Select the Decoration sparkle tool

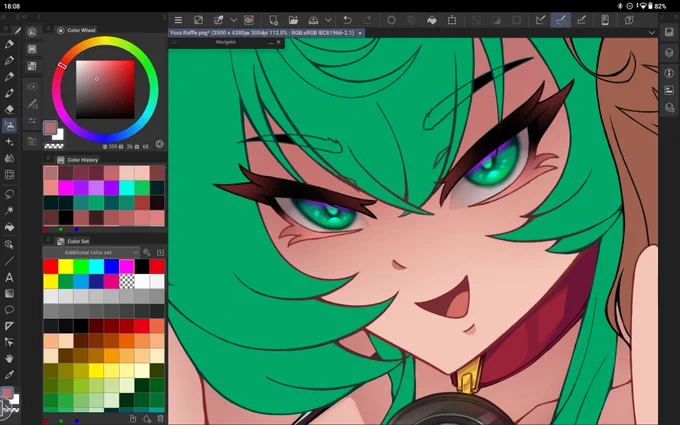click(x=9, y=142)
